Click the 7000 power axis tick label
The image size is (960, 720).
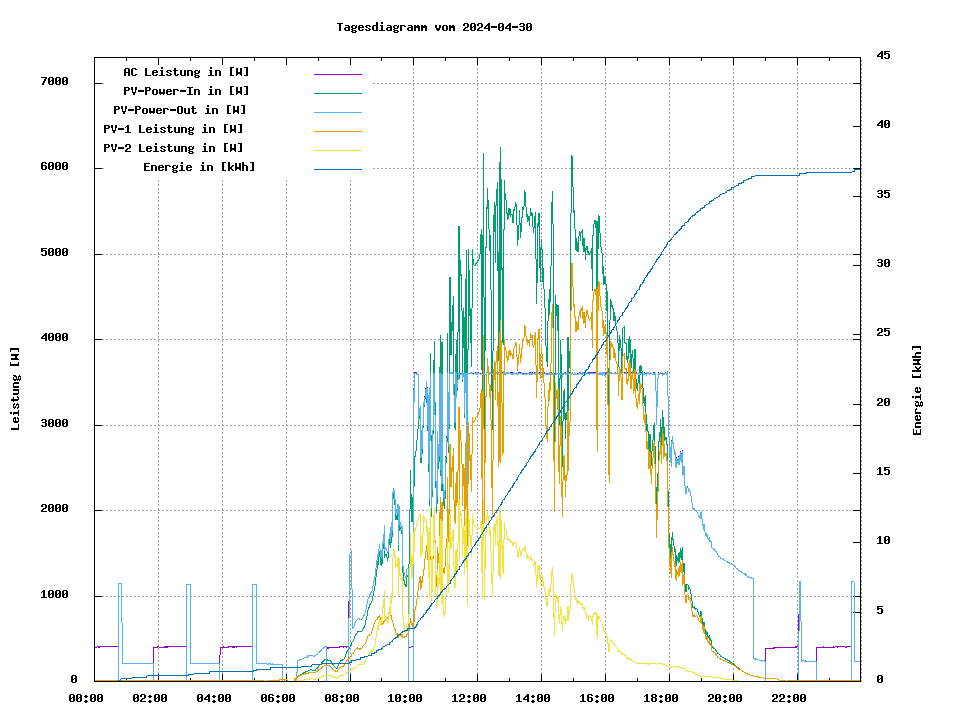click(x=54, y=81)
